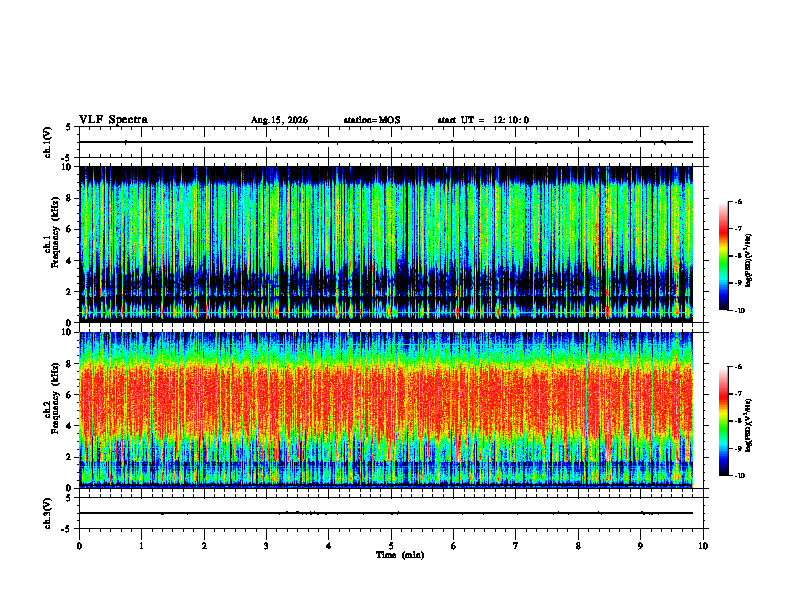
Task: Click the ch.2 spectrogram color scale bar
Action: [723, 421]
